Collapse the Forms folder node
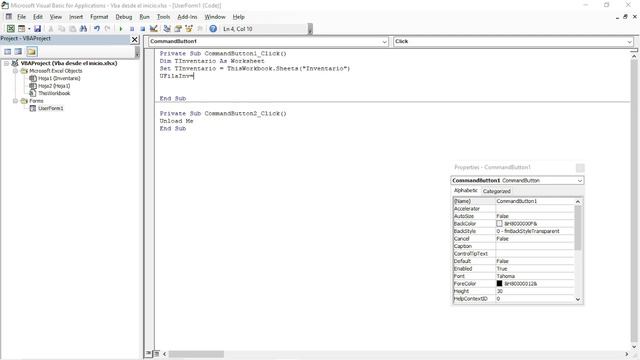This screenshot has height=360, width=640. pos(15,100)
